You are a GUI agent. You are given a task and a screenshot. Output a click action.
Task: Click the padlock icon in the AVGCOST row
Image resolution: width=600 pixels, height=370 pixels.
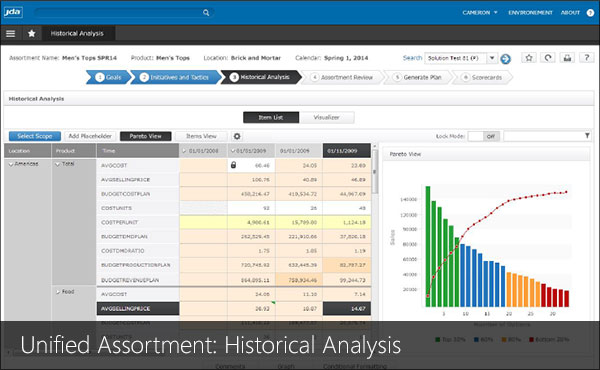(233, 165)
